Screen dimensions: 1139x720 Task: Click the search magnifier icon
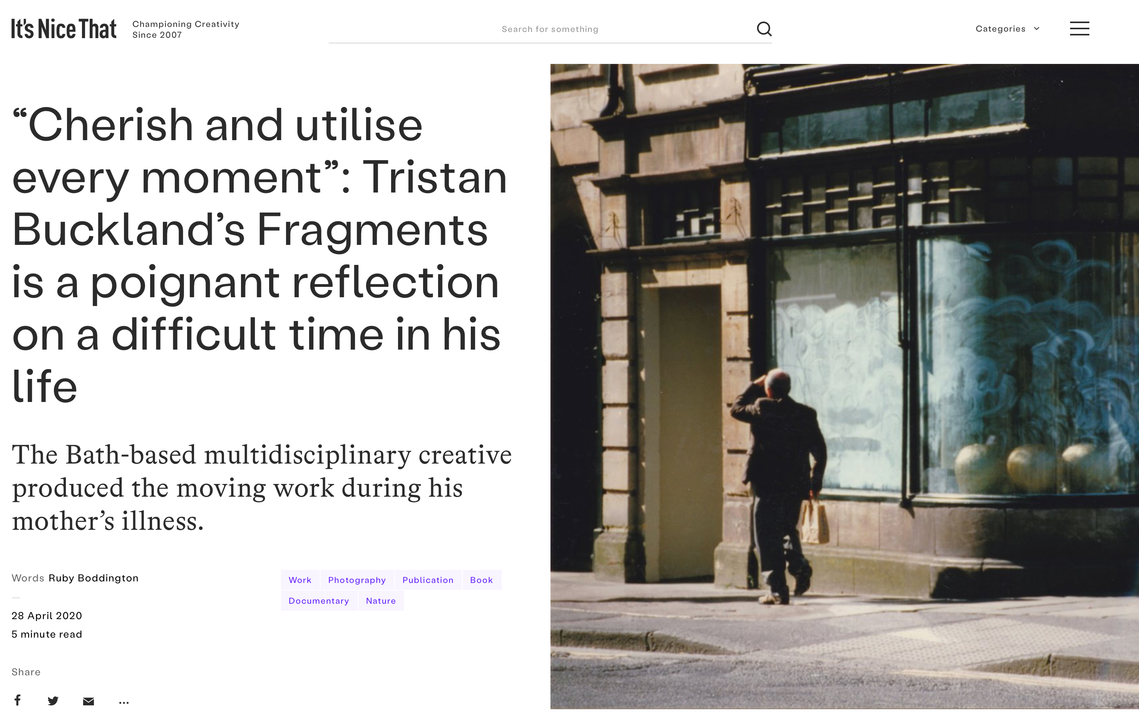[x=763, y=29]
